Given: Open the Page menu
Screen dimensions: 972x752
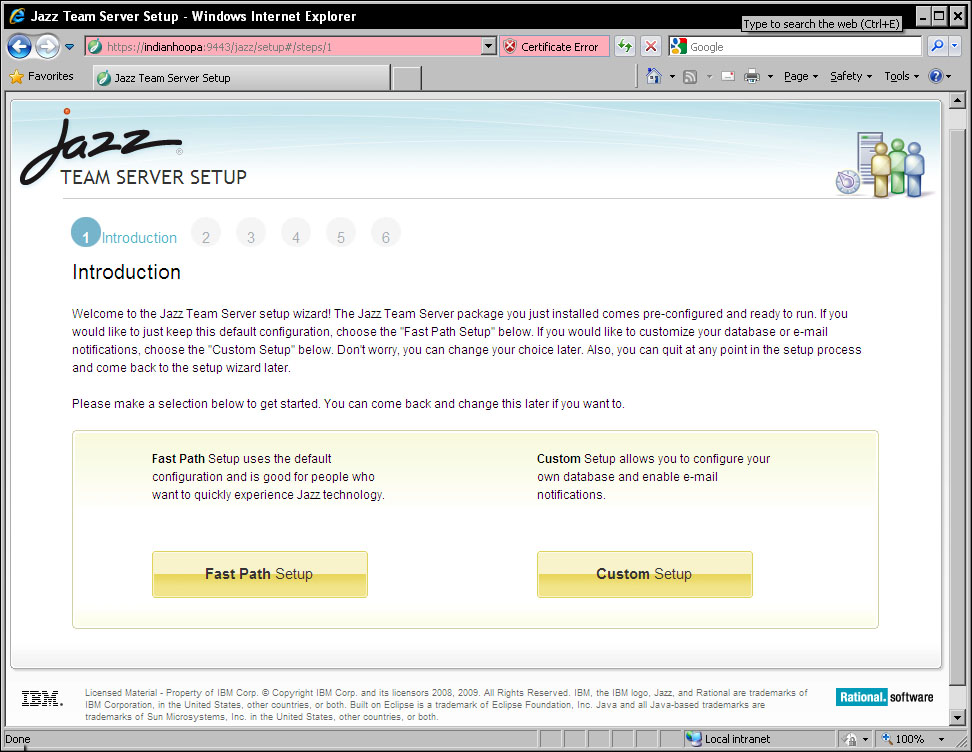Looking at the screenshot, I should tap(801, 76).
